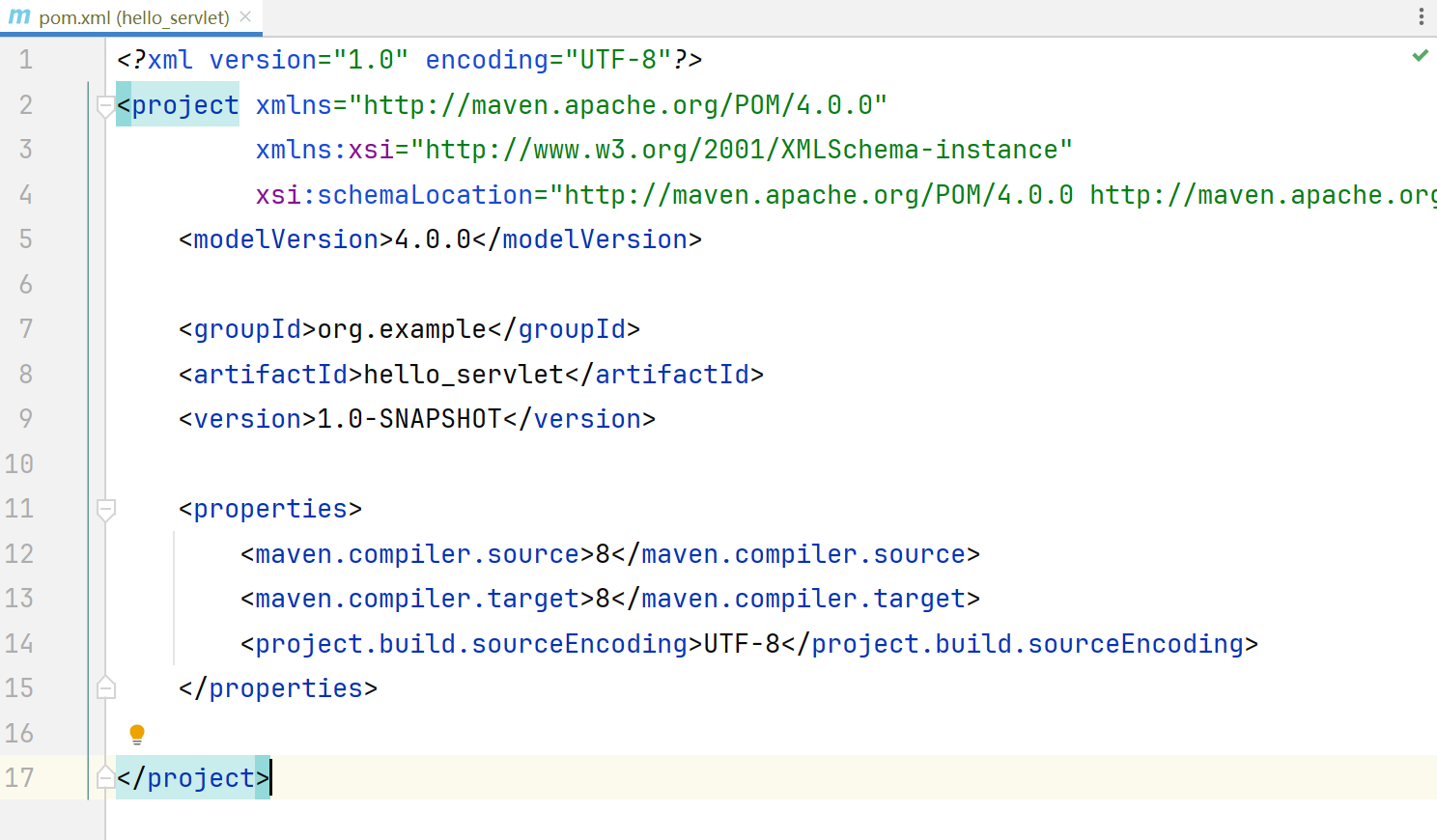Open the editor tabs more options menu
Image resolution: width=1437 pixels, height=840 pixels.
coord(1421,16)
